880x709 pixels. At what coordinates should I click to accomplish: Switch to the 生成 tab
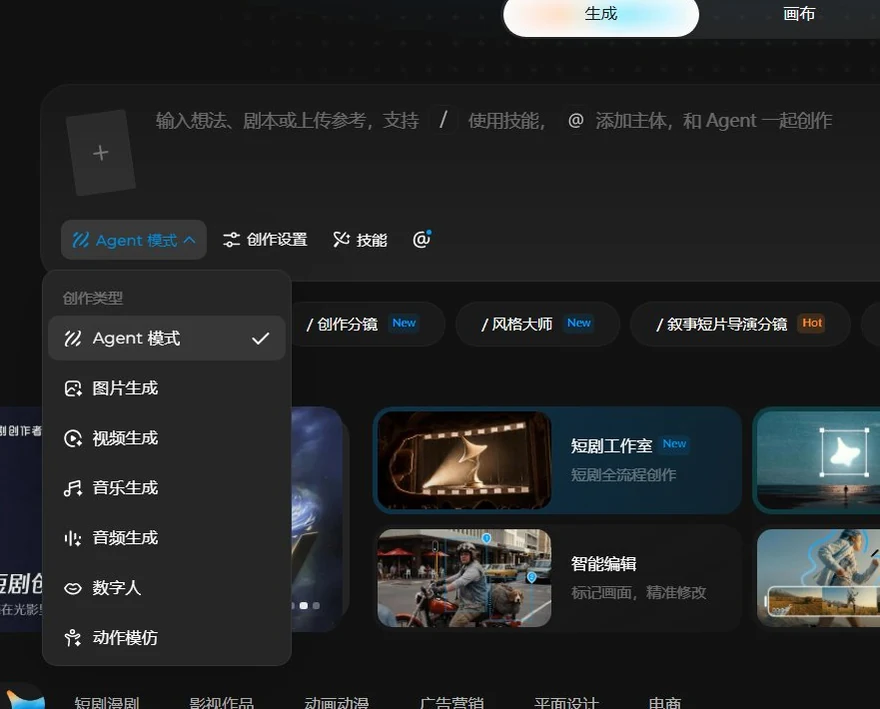tap(601, 15)
